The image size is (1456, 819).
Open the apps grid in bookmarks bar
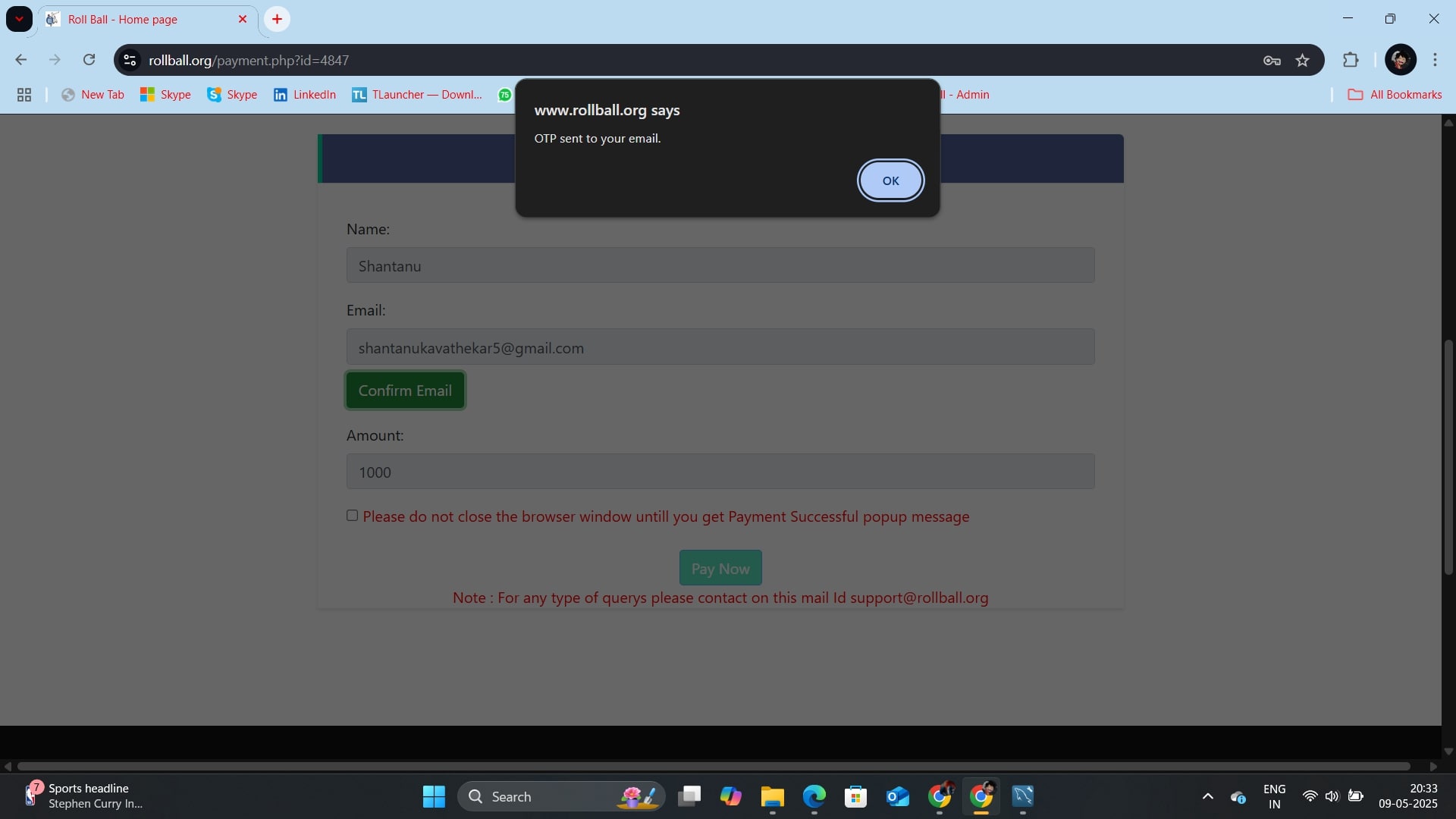coord(24,95)
